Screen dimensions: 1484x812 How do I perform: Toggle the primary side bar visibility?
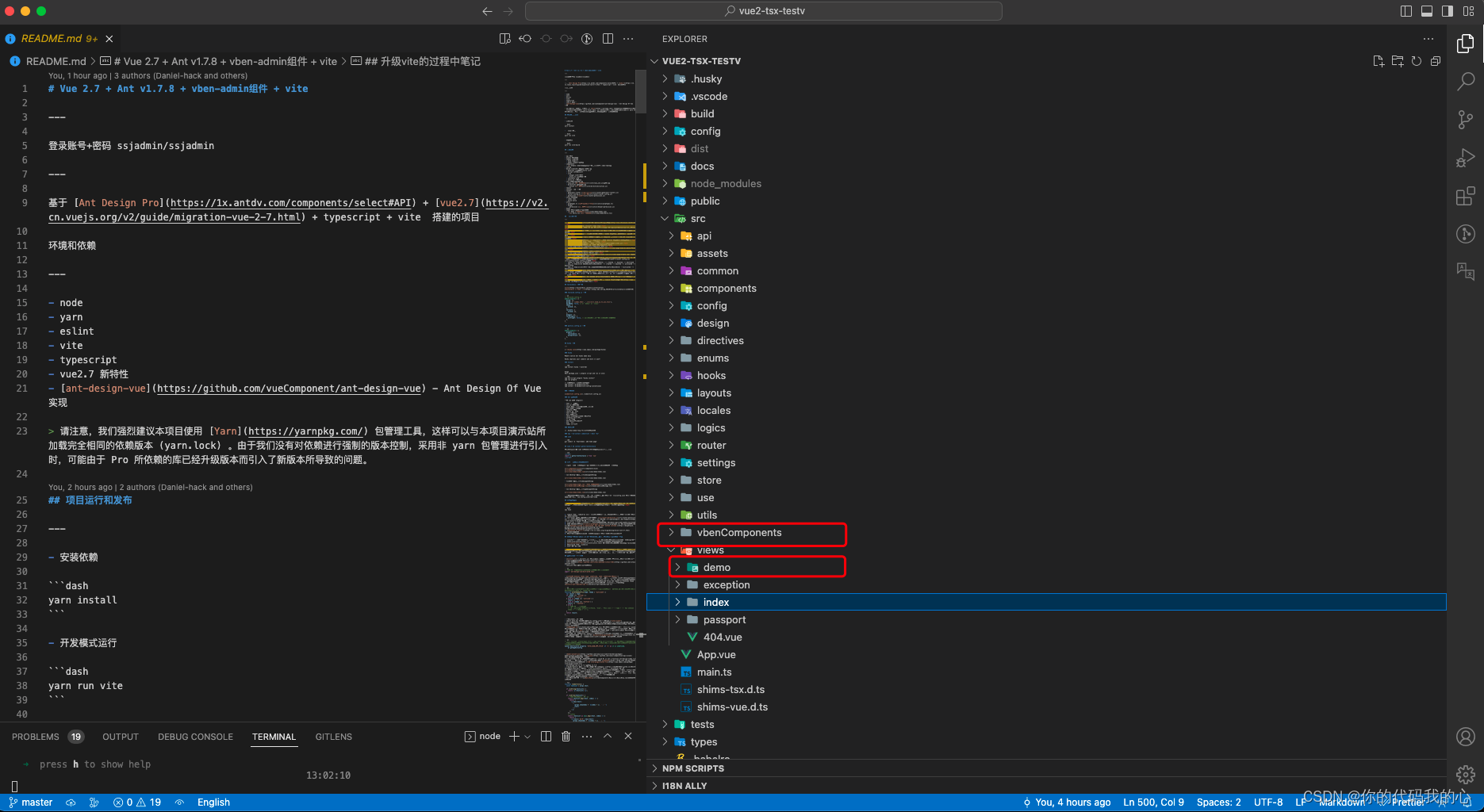(x=1405, y=10)
